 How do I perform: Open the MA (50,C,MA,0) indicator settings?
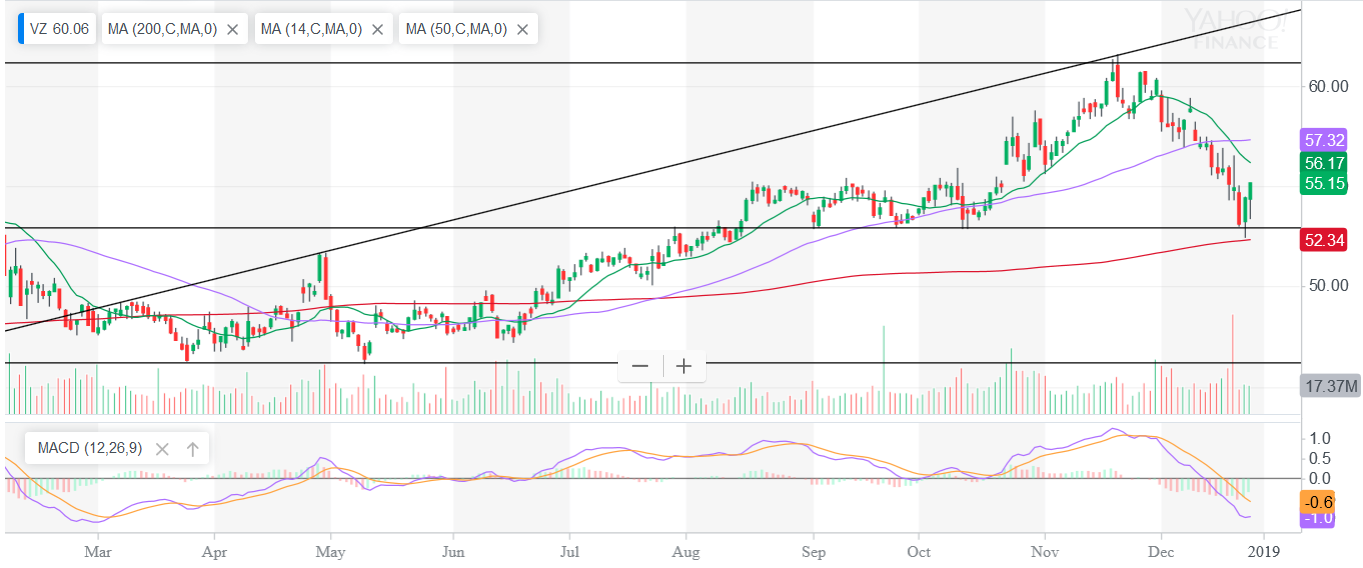[x=454, y=30]
